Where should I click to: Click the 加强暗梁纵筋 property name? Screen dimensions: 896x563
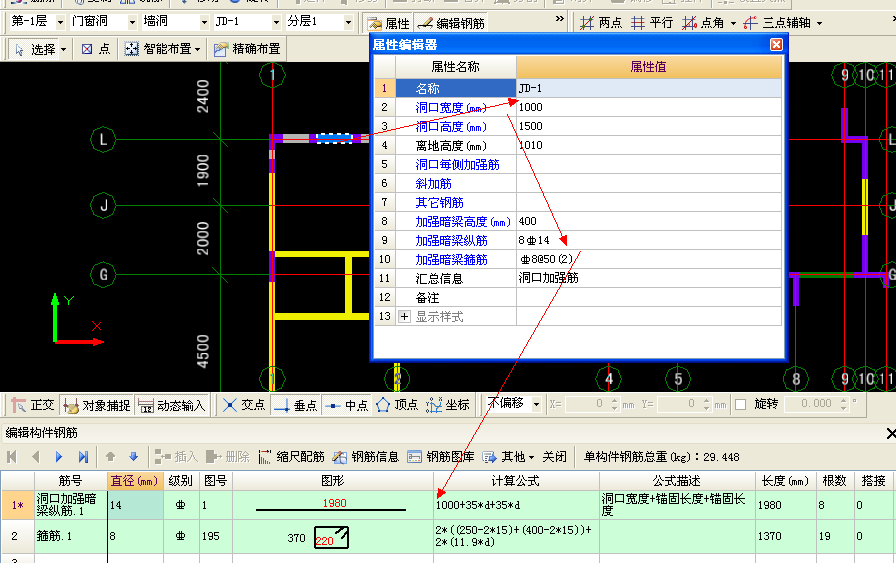point(451,241)
